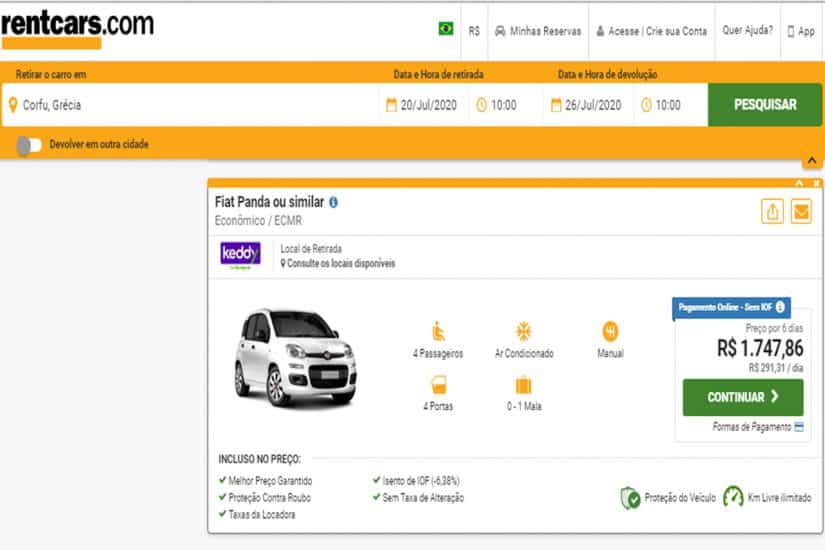Click Proteção Contra Roubo item

click(265, 497)
